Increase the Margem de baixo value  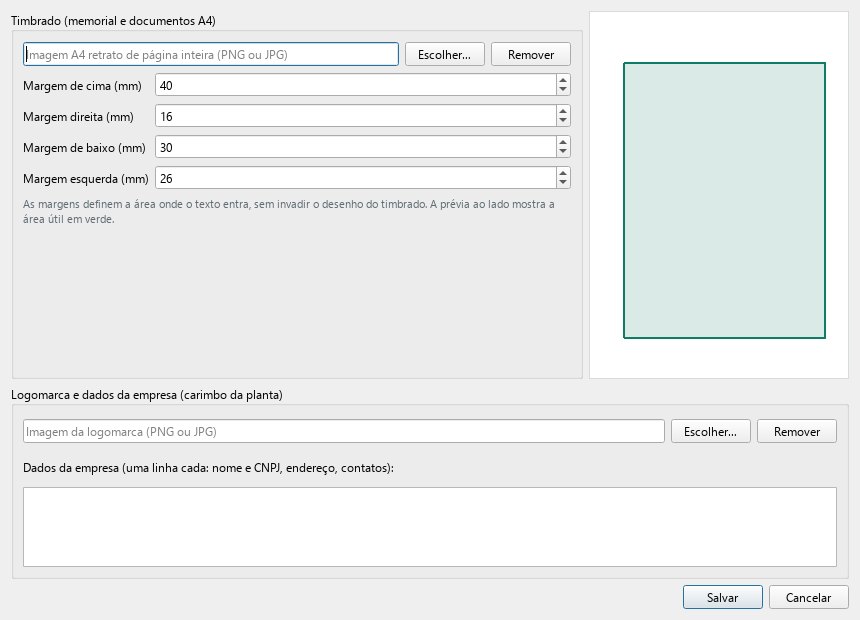563,142
